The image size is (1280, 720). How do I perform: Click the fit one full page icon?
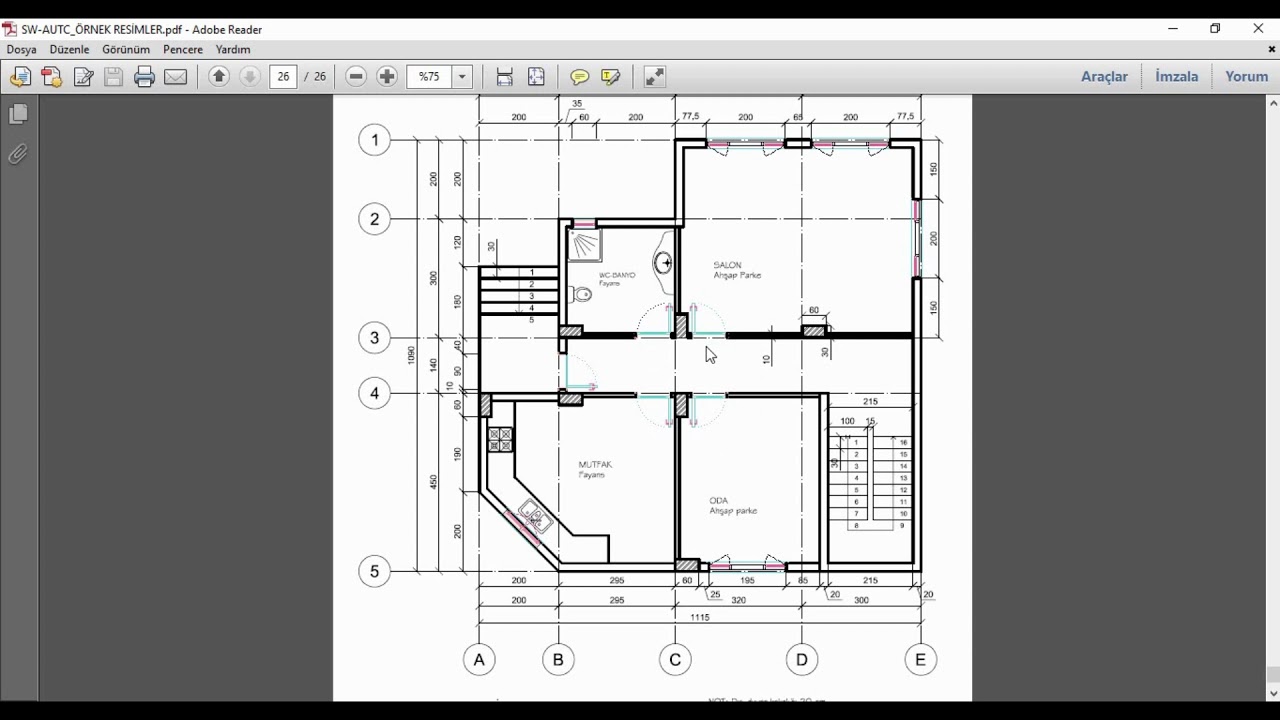click(536, 77)
